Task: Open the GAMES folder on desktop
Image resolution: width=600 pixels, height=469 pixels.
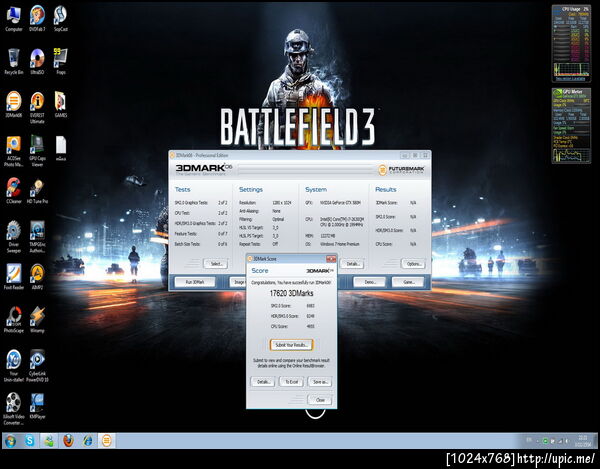Action: pyautogui.click(x=60, y=104)
